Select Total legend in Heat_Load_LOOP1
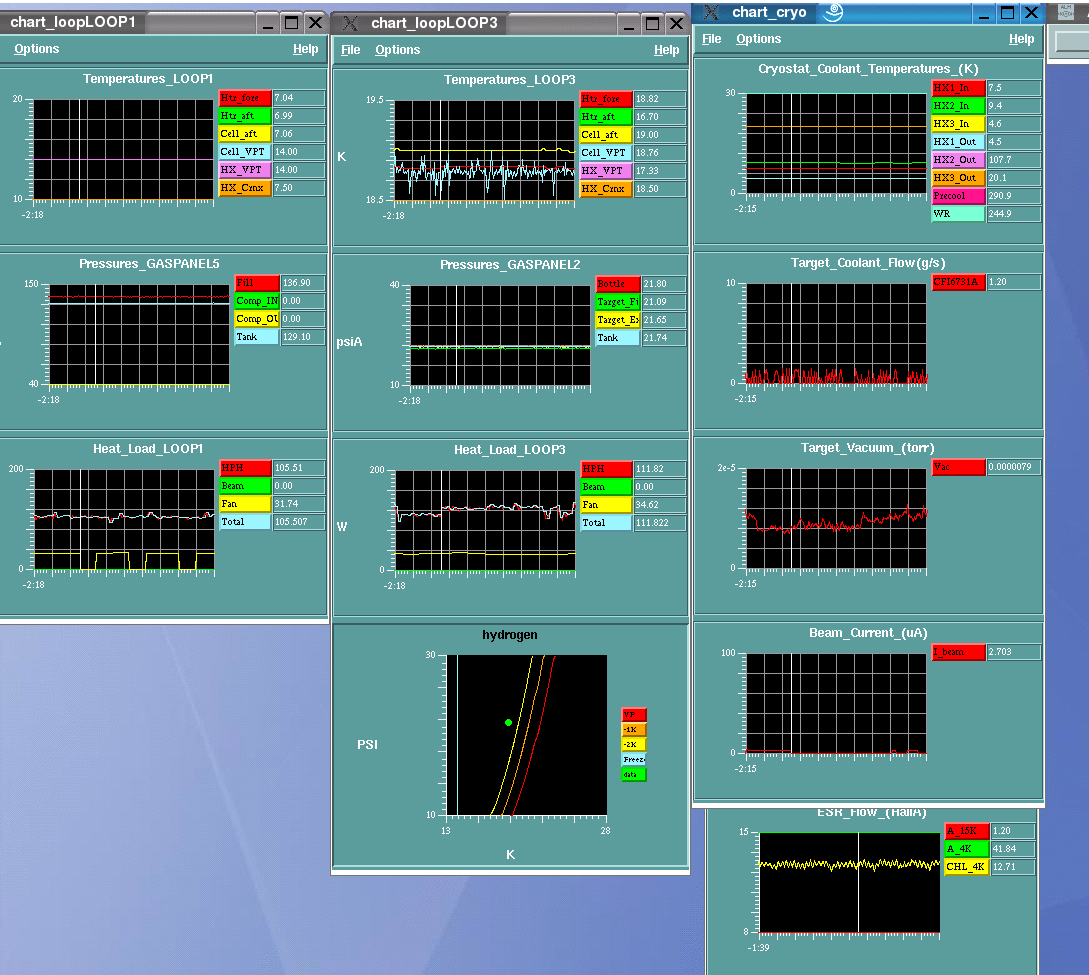 [245, 522]
